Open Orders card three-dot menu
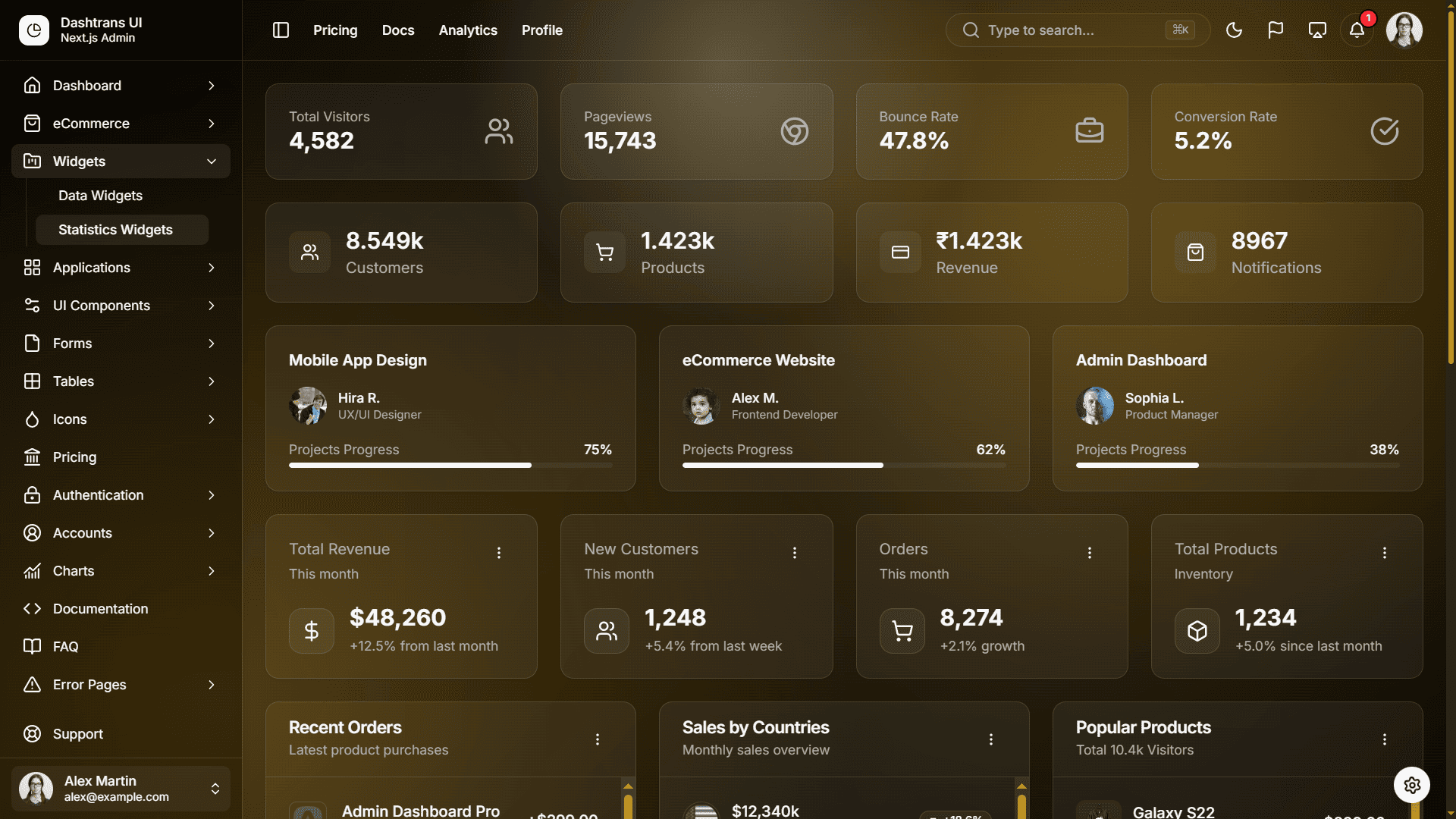The height and width of the screenshot is (819, 1456). (1090, 553)
